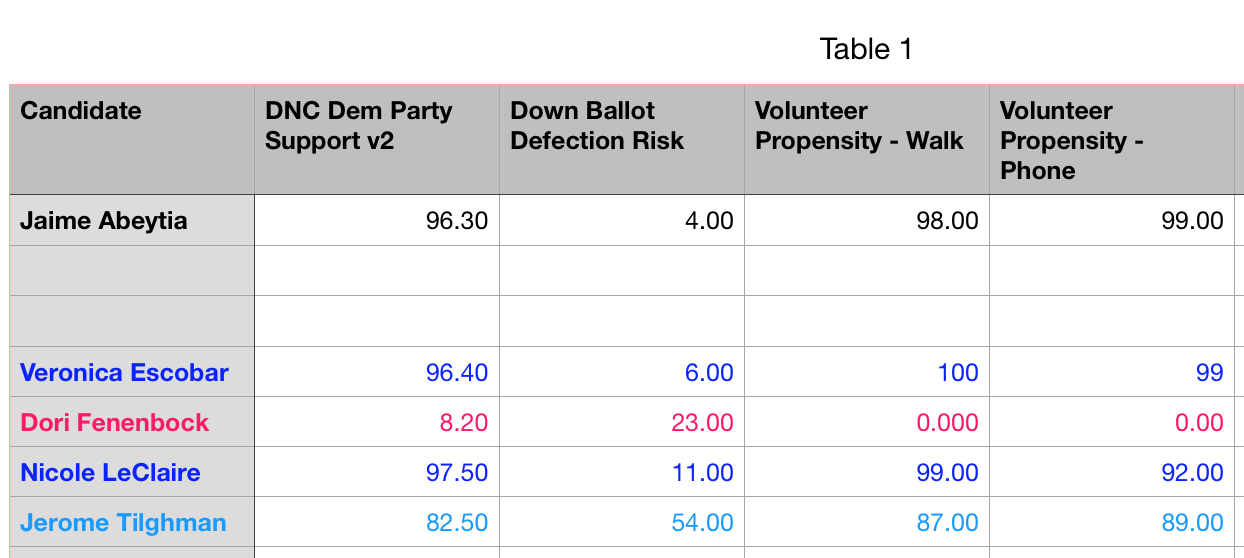The width and height of the screenshot is (1244, 558).
Task: Select Dori Fenenbock's 8.20 party support cell
Action: (x=376, y=423)
